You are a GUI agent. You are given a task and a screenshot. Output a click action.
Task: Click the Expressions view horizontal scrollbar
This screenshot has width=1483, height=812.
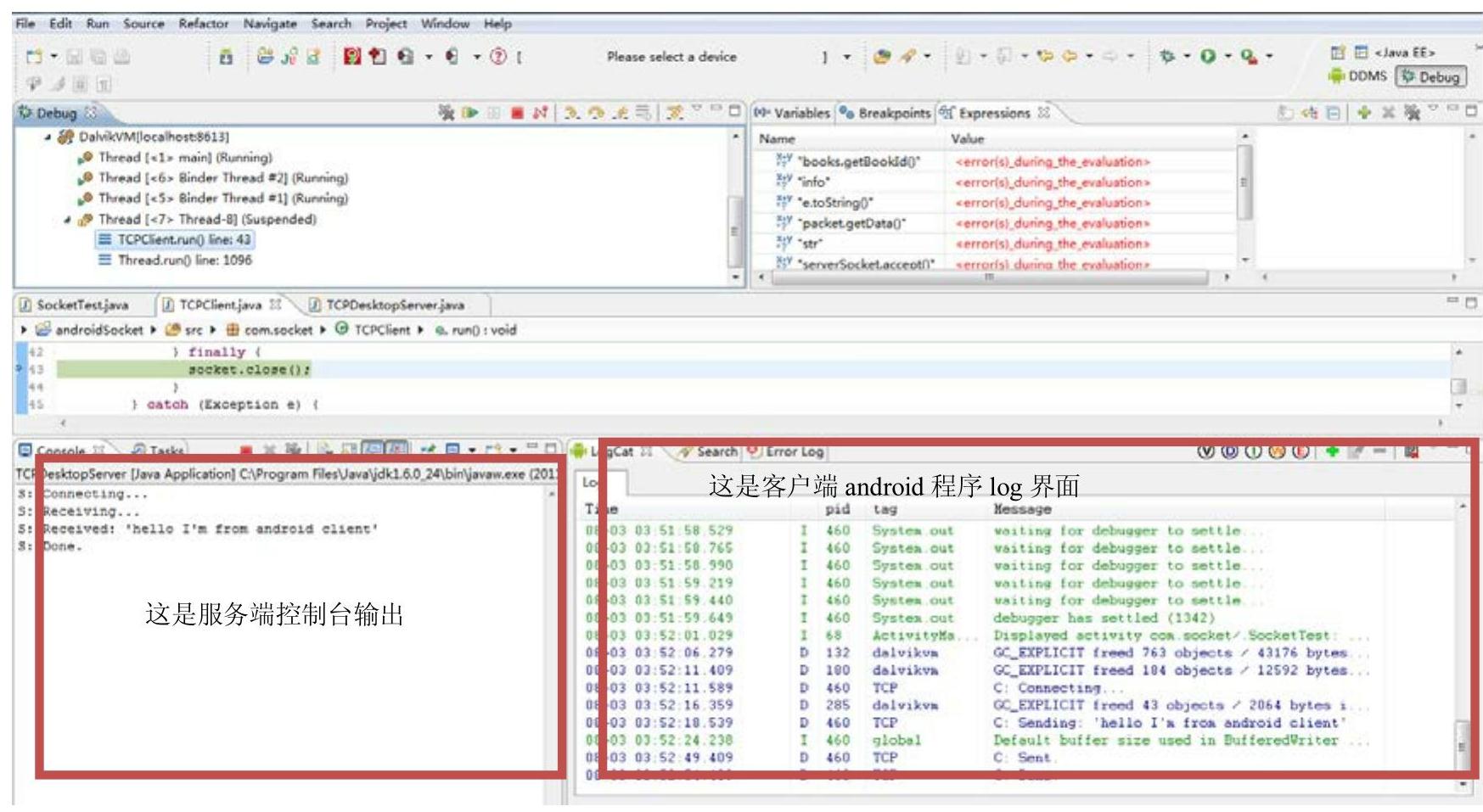click(x=989, y=277)
